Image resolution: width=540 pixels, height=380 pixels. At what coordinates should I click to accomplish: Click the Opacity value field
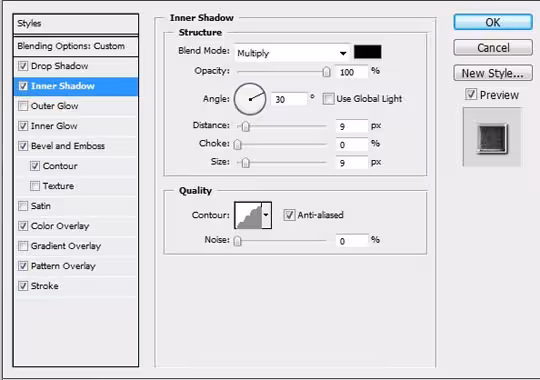(x=352, y=72)
